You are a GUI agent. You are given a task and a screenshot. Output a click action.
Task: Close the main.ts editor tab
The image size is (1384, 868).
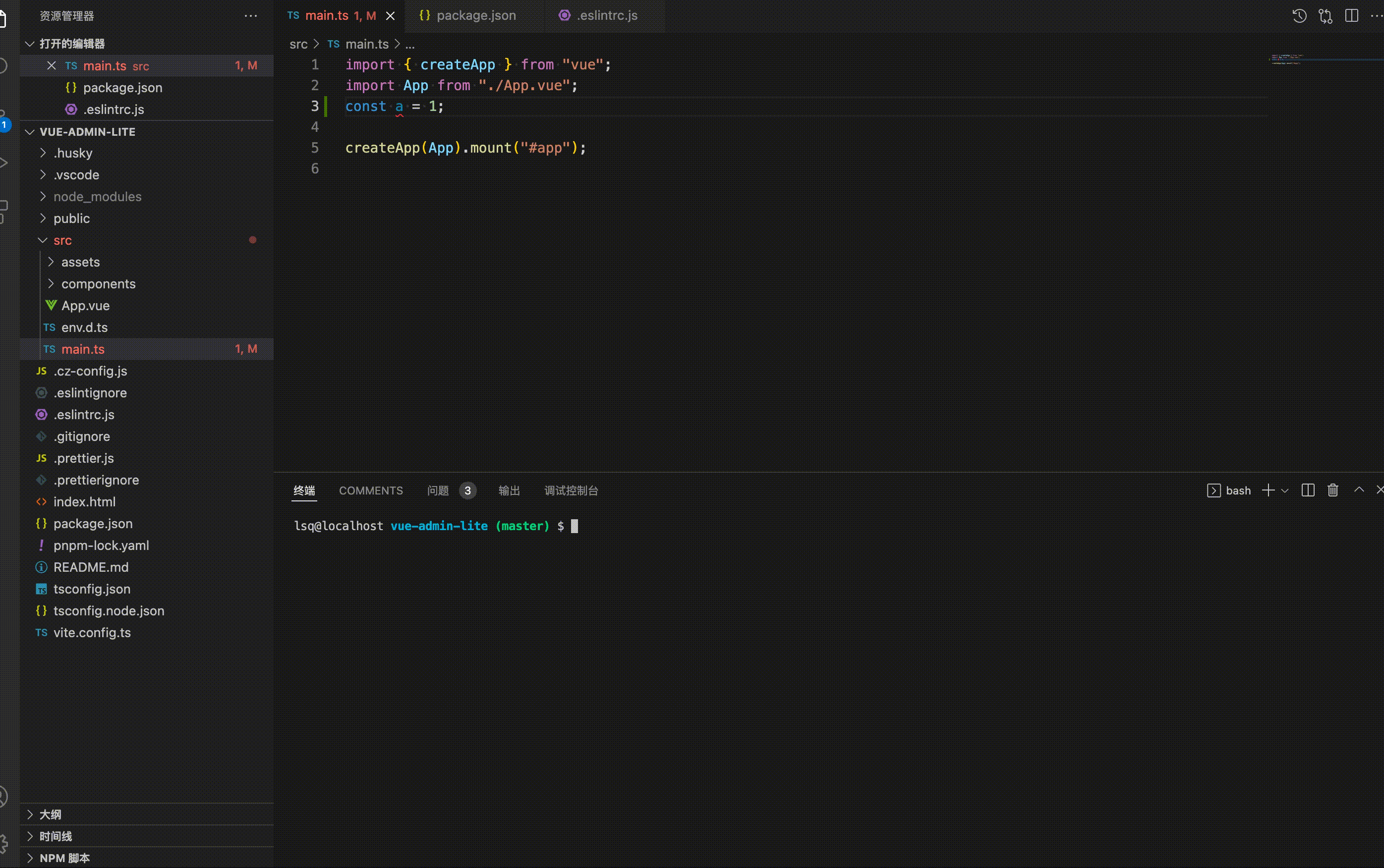pyautogui.click(x=391, y=16)
